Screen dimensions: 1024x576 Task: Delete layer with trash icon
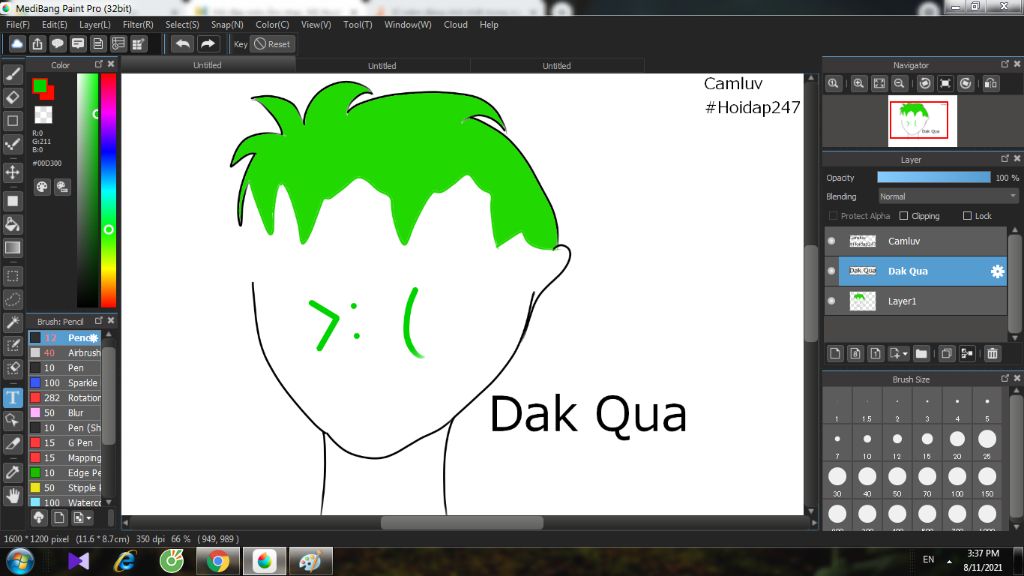tap(992, 353)
